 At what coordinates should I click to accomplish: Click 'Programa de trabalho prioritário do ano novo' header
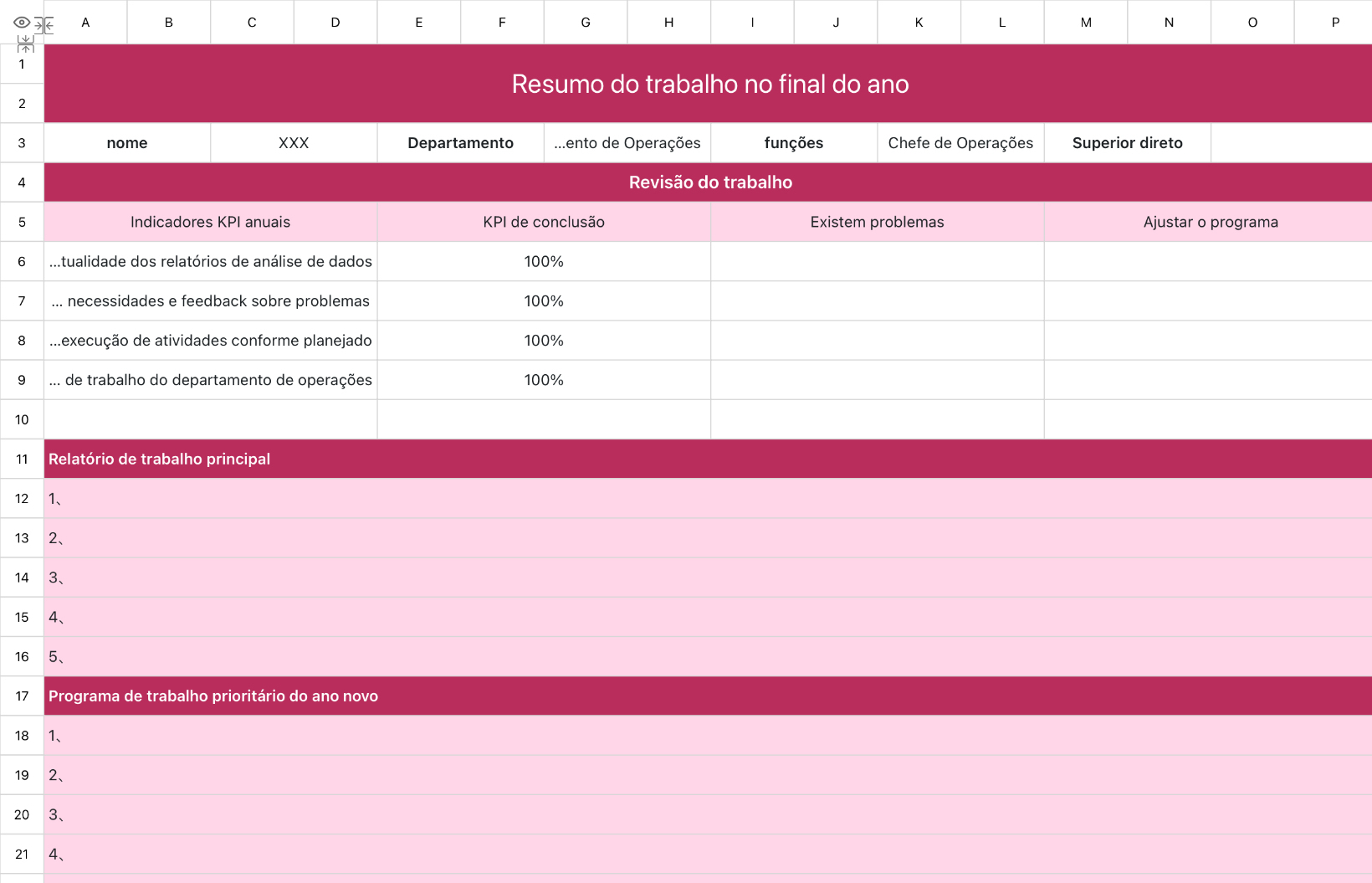click(708, 696)
